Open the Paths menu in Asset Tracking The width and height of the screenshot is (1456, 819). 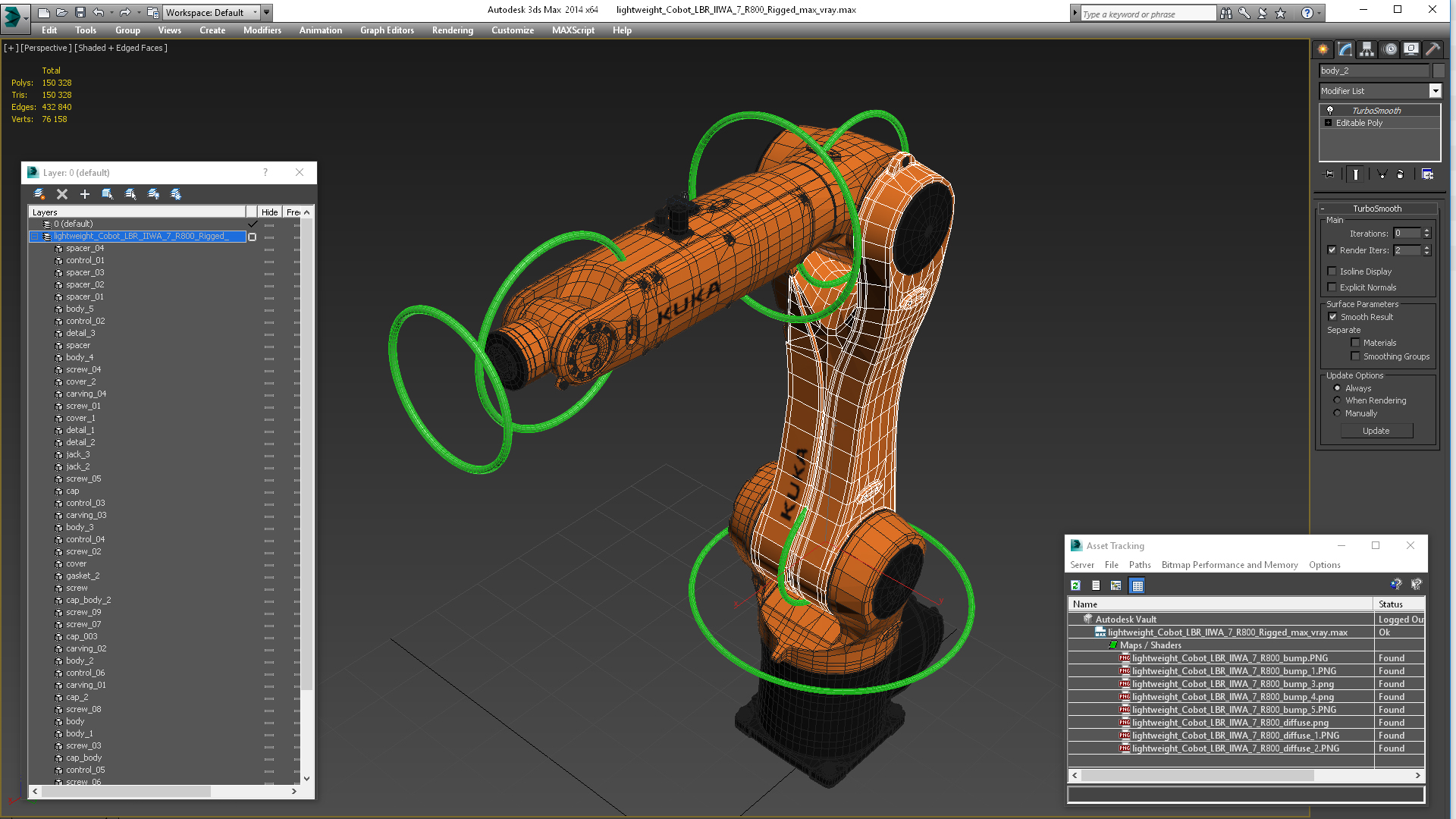[x=1139, y=565]
